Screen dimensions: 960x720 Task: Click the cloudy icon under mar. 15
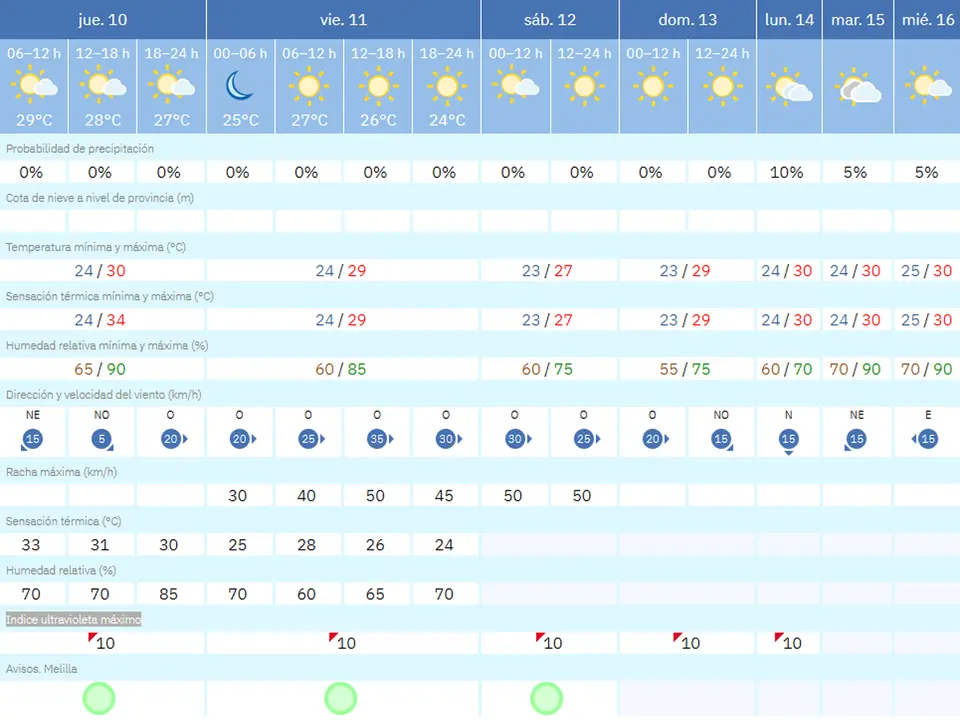point(858,87)
